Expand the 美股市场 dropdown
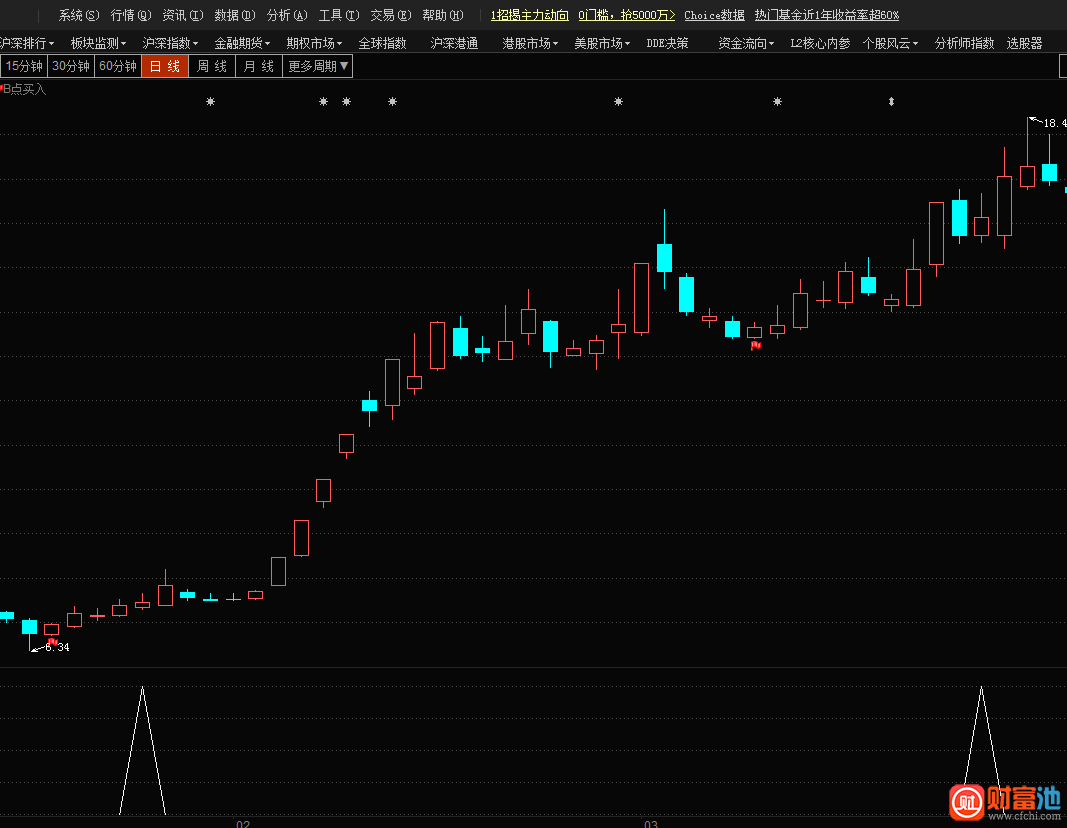This screenshot has width=1067, height=828. [x=601, y=44]
